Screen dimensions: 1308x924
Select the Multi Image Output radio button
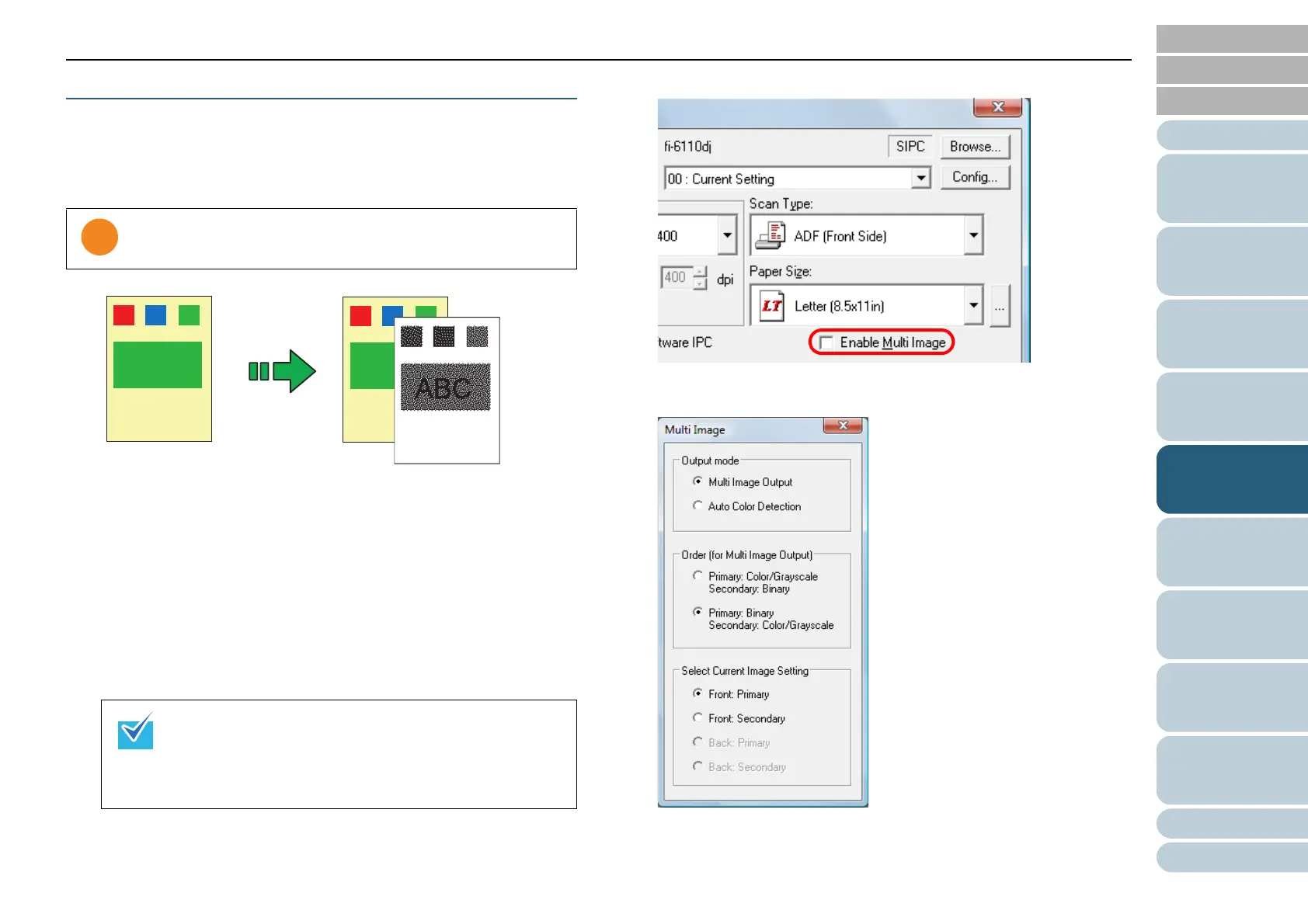[697, 481]
